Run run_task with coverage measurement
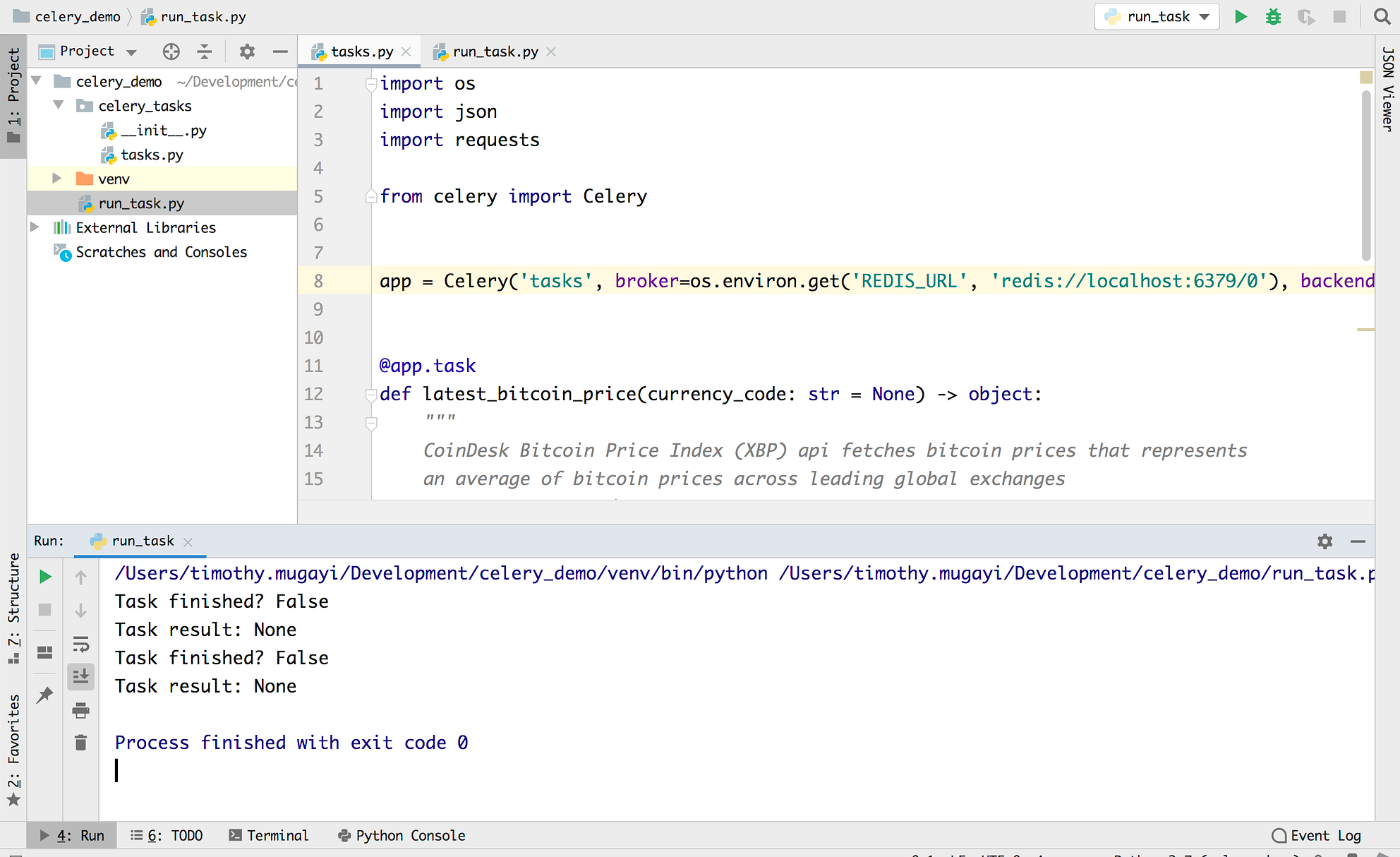Image resolution: width=1400 pixels, height=857 pixels. click(x=1306, y=16)
